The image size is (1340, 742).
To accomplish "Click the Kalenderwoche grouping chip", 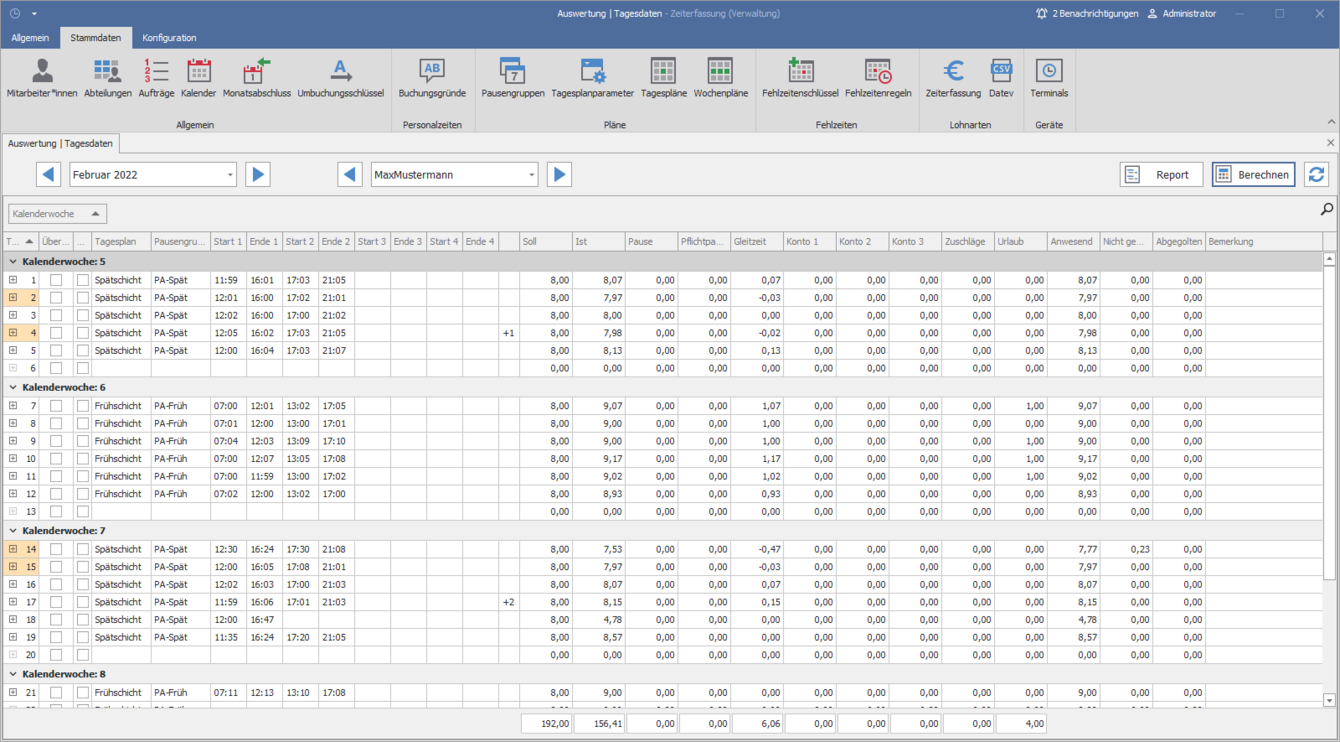I will point(57,213).
